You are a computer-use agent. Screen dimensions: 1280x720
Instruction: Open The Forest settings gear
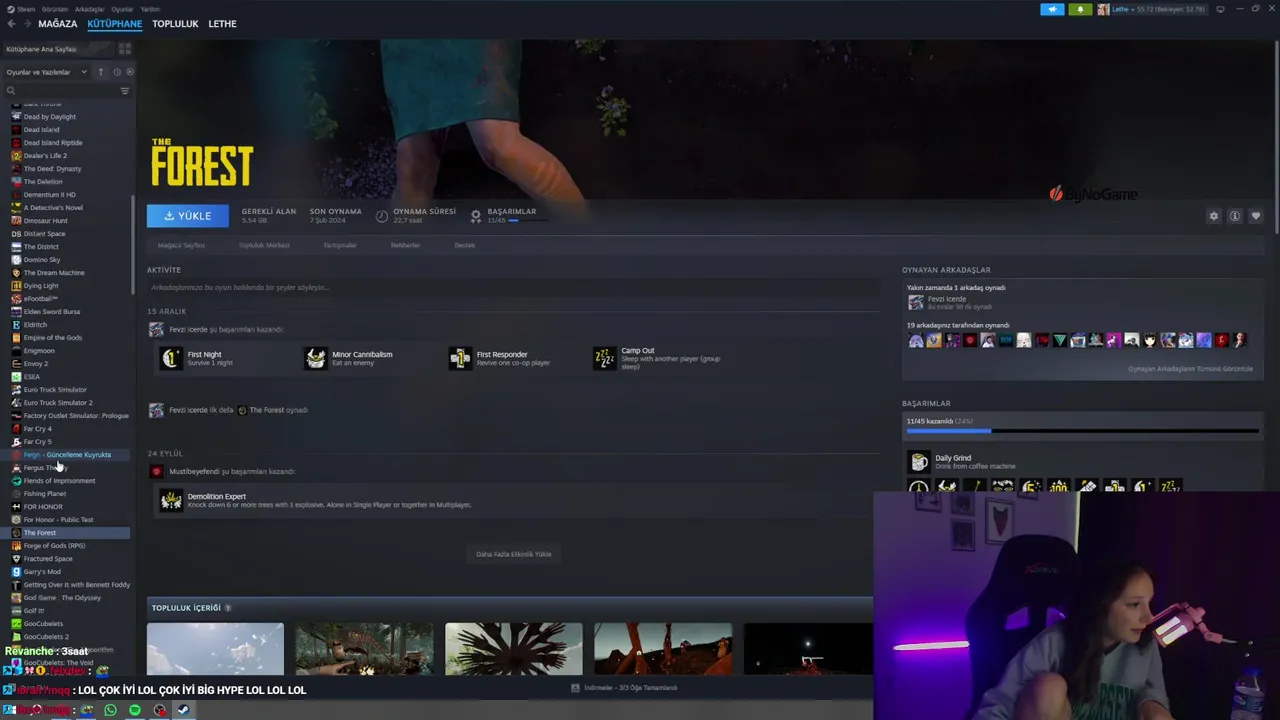pyautogui.click(x=1214, y=216)
